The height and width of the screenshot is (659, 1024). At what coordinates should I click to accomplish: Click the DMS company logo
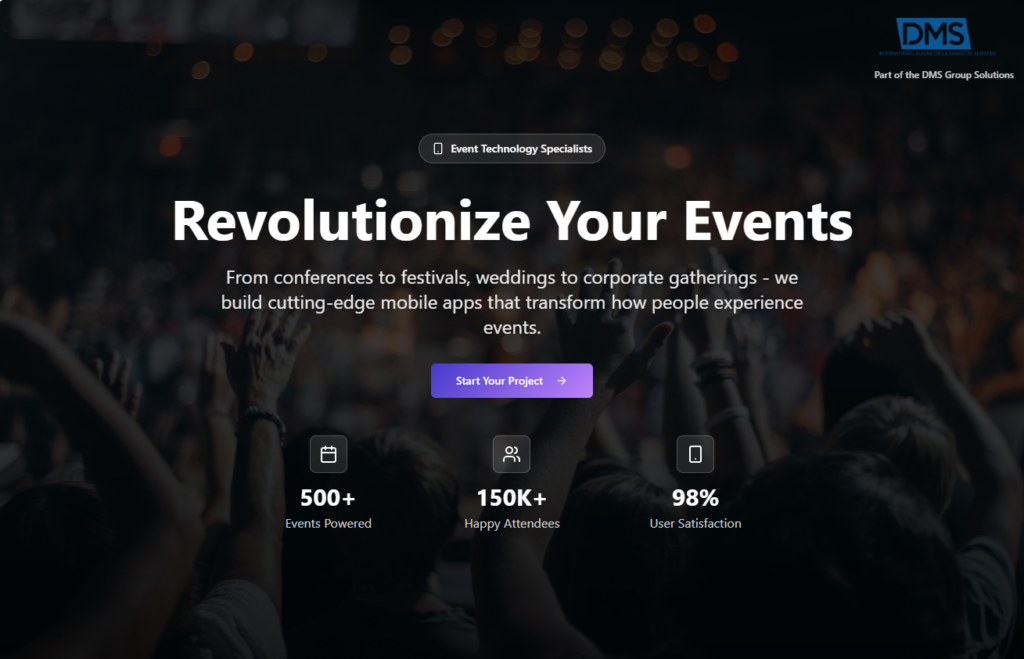(x=934, y=34)
